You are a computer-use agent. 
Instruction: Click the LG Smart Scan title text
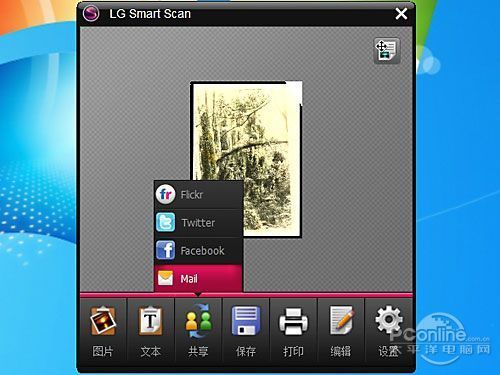pyautogui.click(x=150, y=14)
